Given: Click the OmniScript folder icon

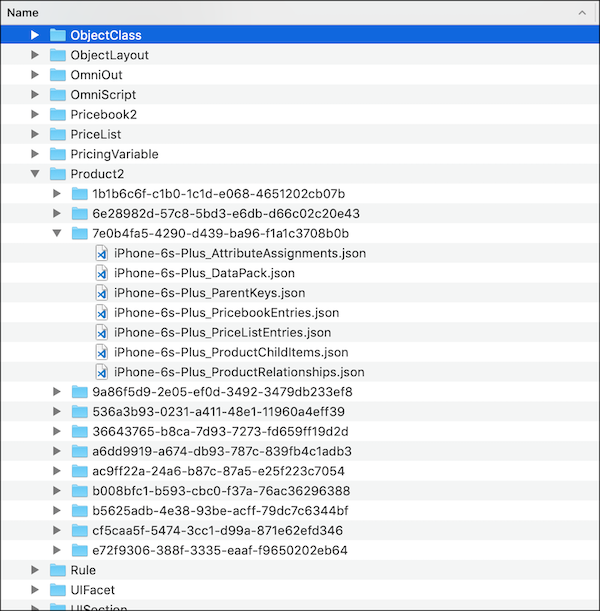Looking at the screenshot, I should click(x=58, y=94).
